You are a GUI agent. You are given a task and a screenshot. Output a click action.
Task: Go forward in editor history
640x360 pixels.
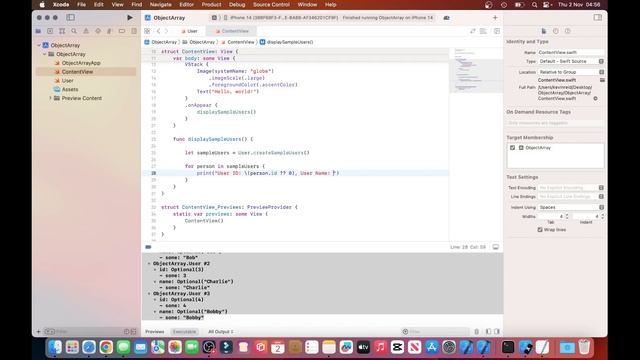tap(166, 31)
